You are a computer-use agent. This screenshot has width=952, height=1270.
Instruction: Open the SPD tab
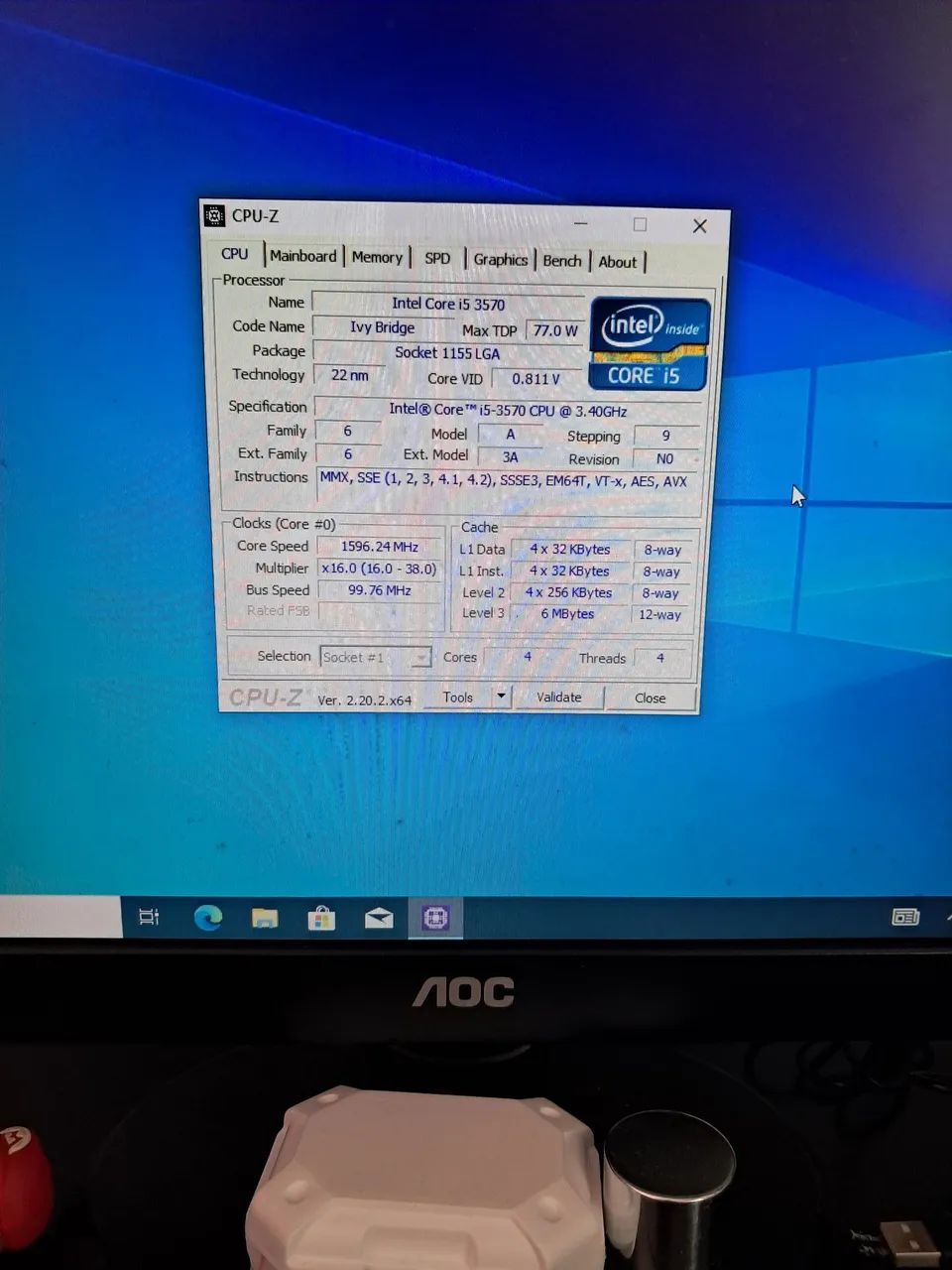coord(437,258)
